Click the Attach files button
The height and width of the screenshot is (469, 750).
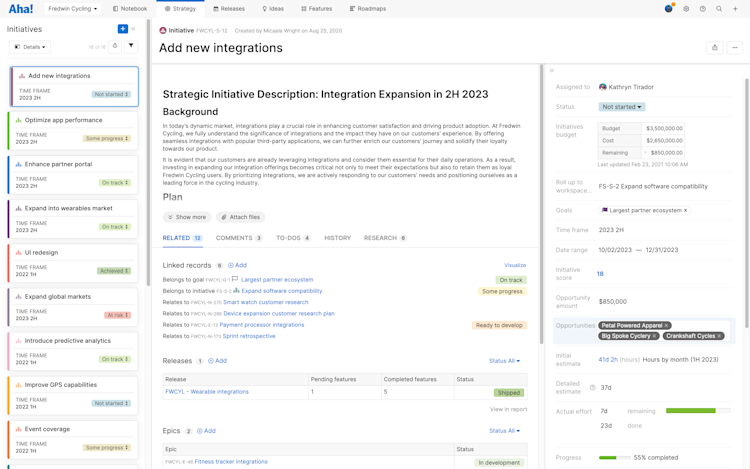240,217
